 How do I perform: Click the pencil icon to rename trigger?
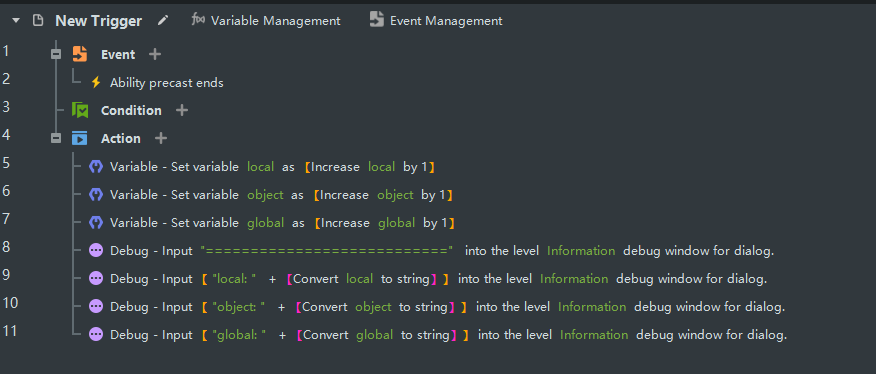[x=163, y=21]
